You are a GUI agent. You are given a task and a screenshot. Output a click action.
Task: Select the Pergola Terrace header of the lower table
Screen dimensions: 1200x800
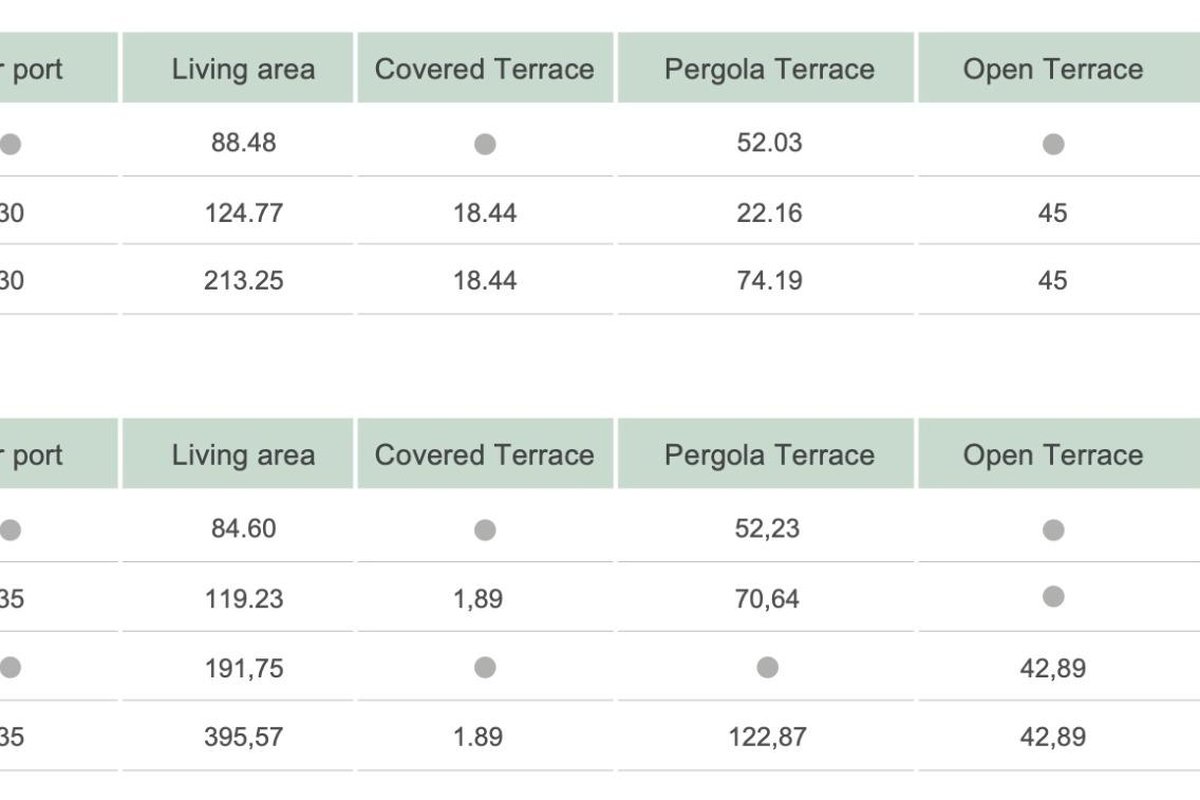(769, 455)
